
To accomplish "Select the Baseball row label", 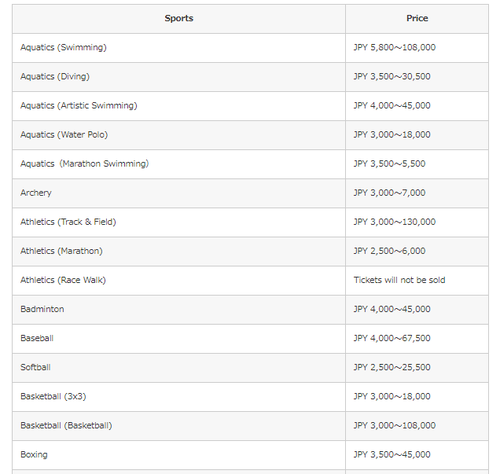I will click(37, 338).
